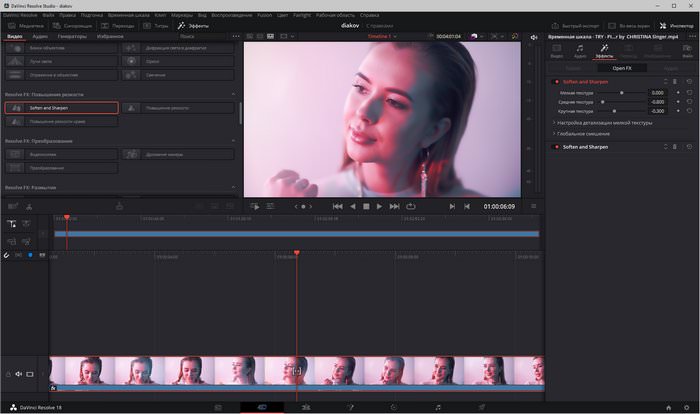Screen dimensions: 700x414
Task: Open the Timeline 1 dropdown
Action: click(x=383, y=36)
